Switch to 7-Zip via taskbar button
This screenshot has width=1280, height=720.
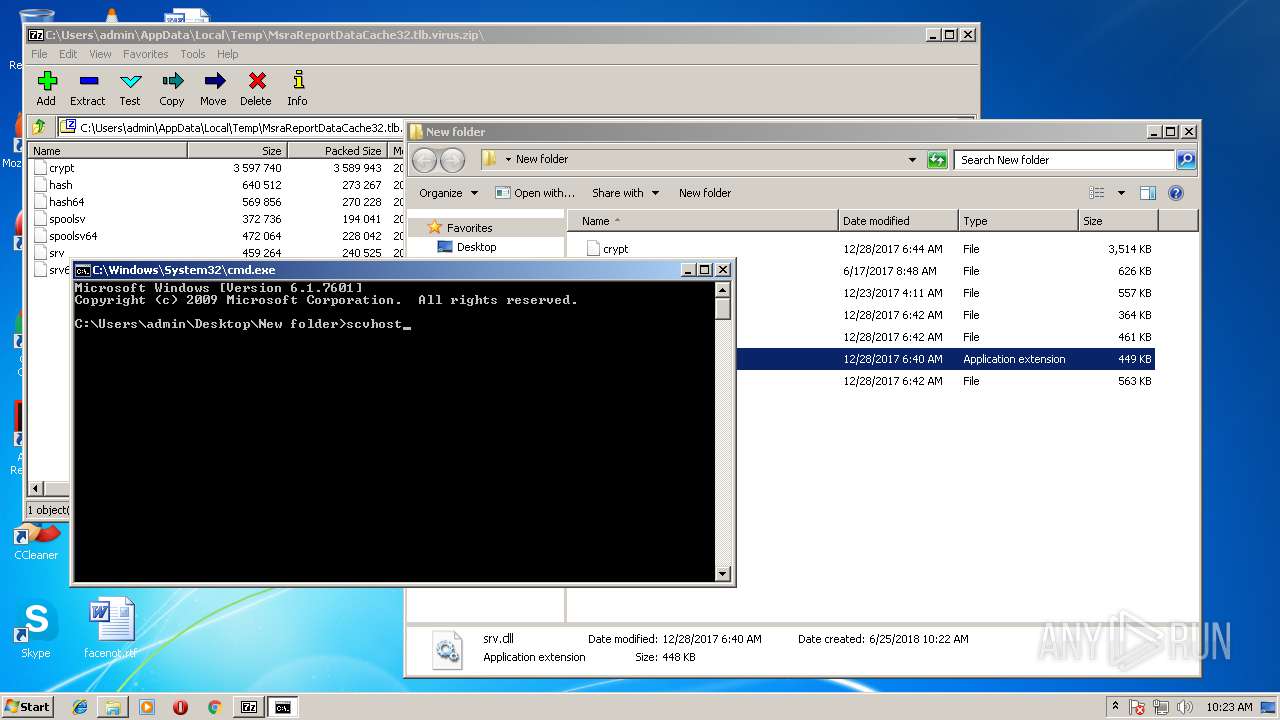coord(248,707)
